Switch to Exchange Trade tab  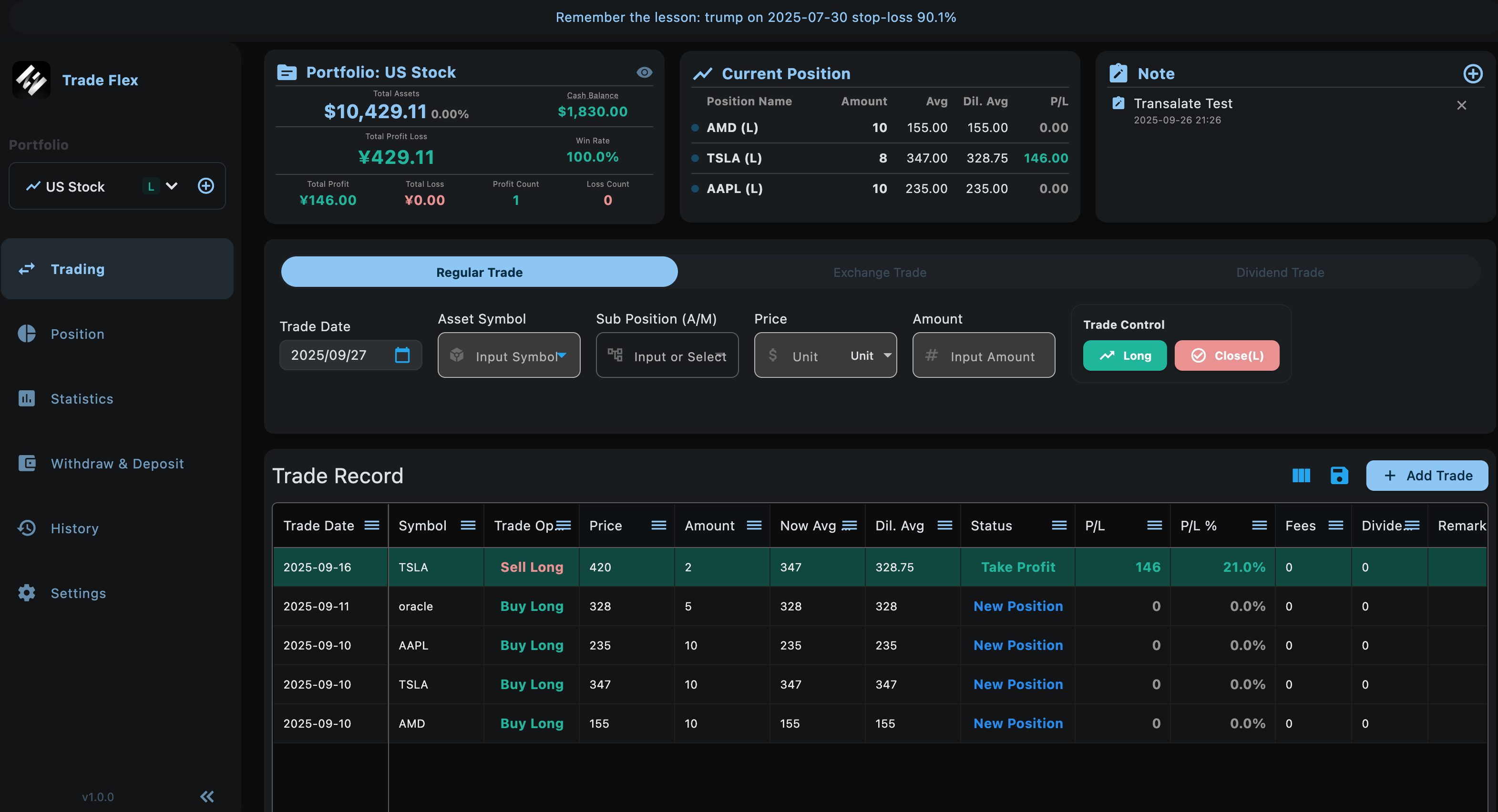click(879, 272)
